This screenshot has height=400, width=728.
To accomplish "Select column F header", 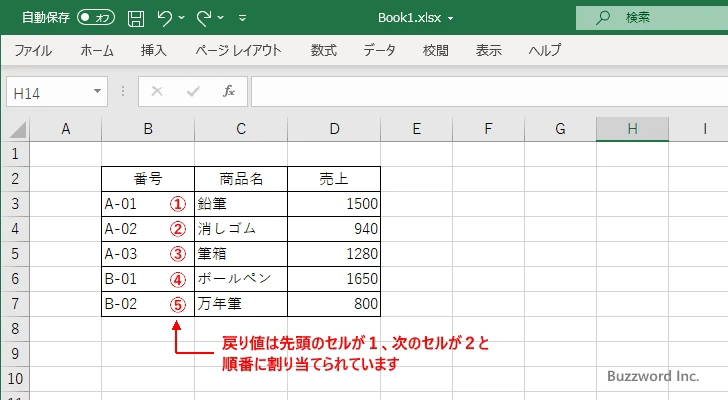I will coord(488,129).
